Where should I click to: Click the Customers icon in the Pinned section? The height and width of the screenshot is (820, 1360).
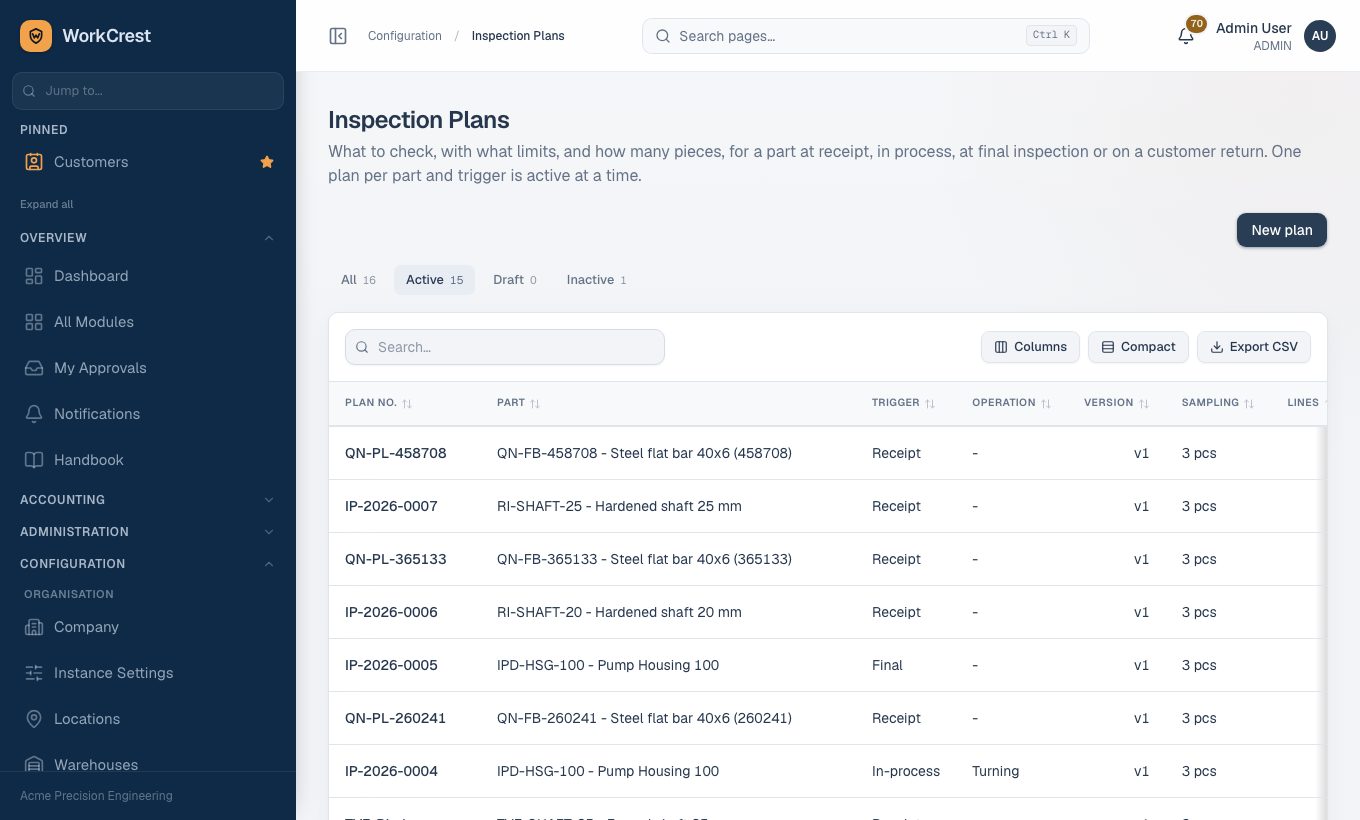pos(34,162)
